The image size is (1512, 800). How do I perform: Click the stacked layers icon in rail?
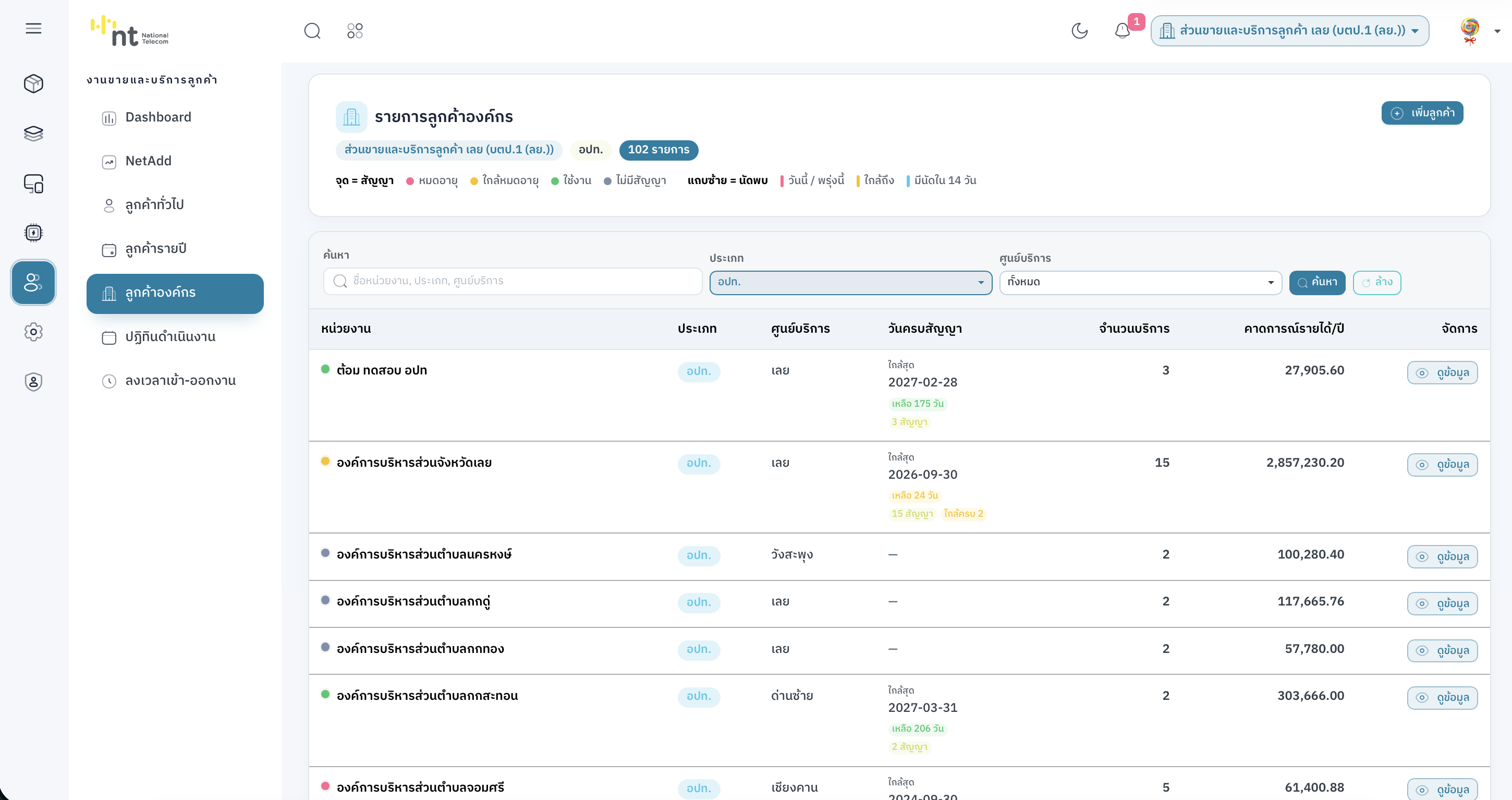[x=33, y=133]
